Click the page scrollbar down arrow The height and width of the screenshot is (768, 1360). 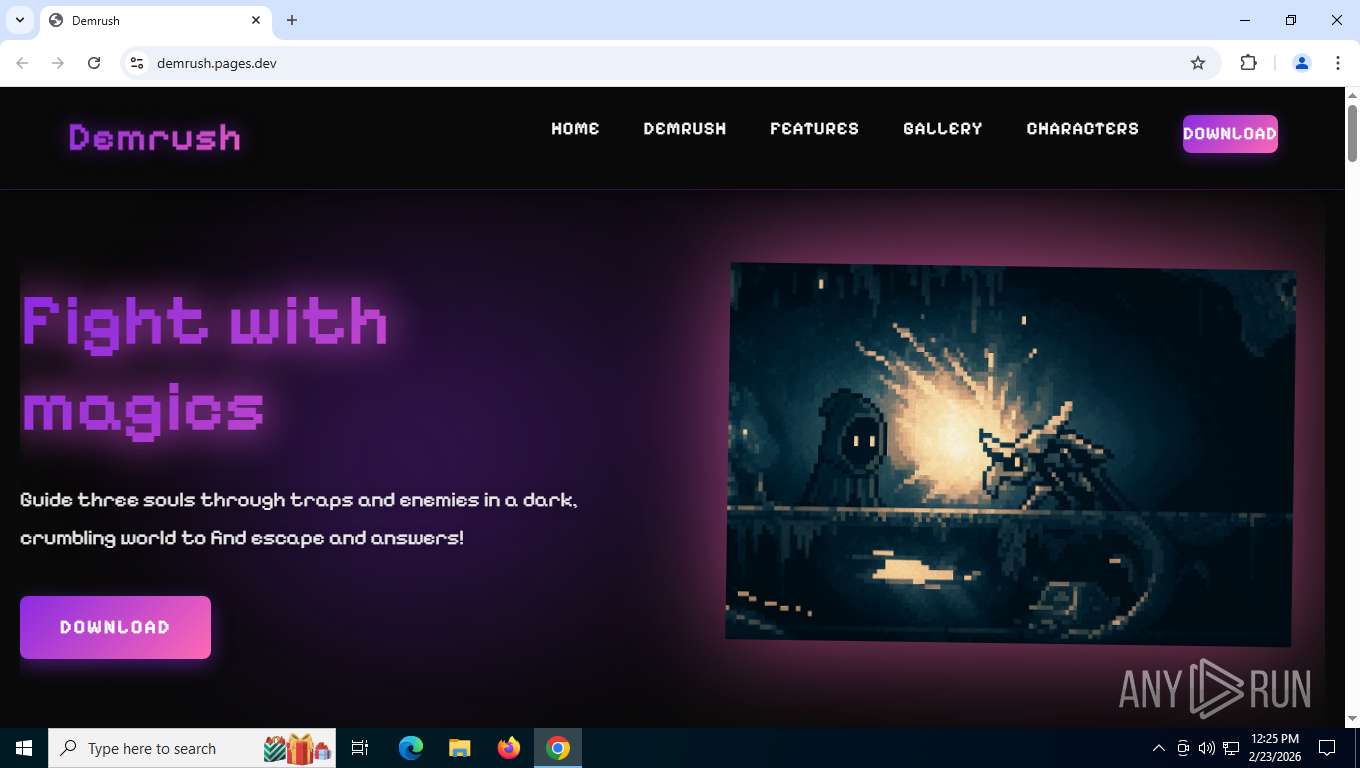click(1352, 719)
